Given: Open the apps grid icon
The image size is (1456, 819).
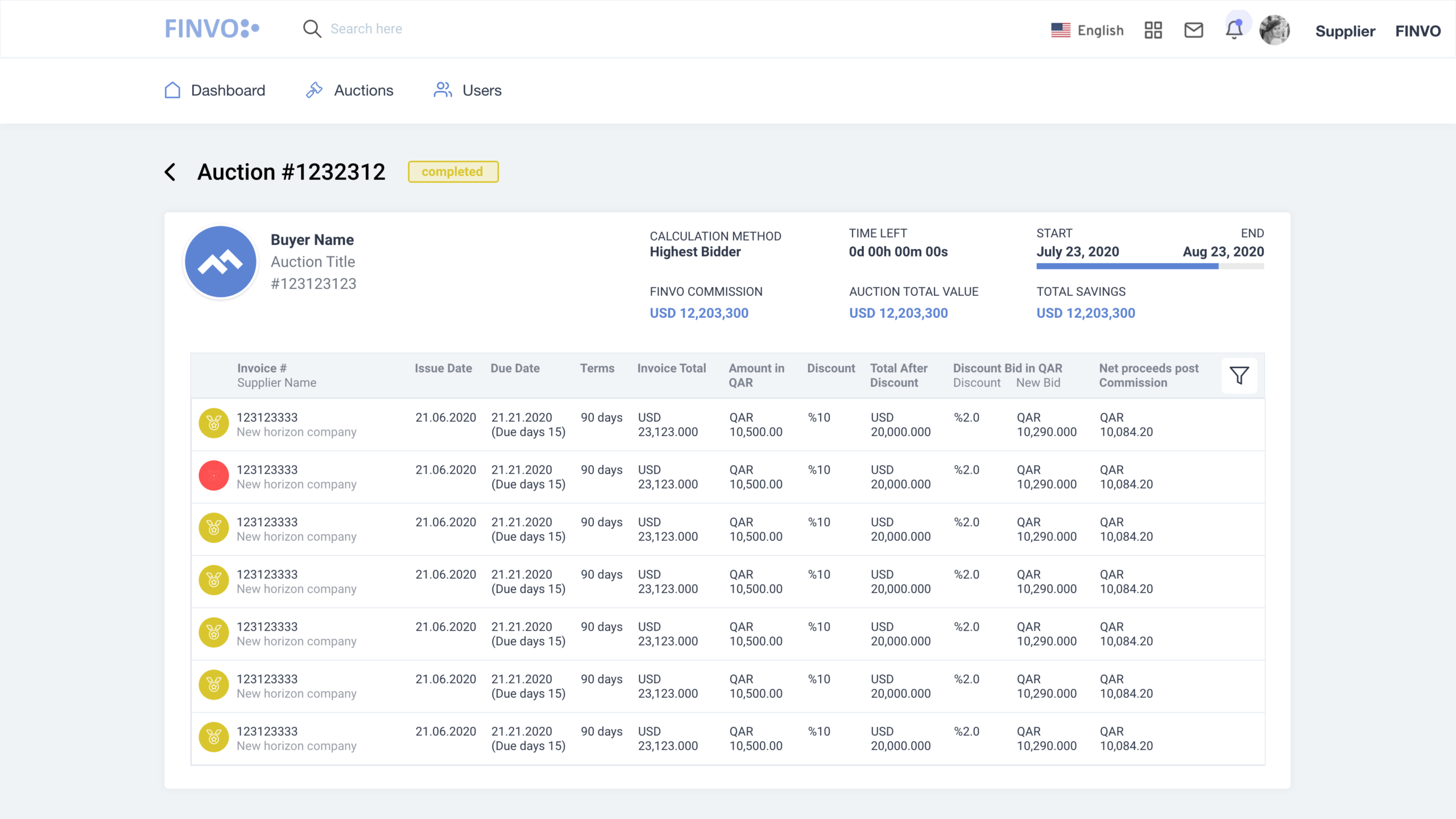Looking at the screenshot, I should (x=1153, y=30).
